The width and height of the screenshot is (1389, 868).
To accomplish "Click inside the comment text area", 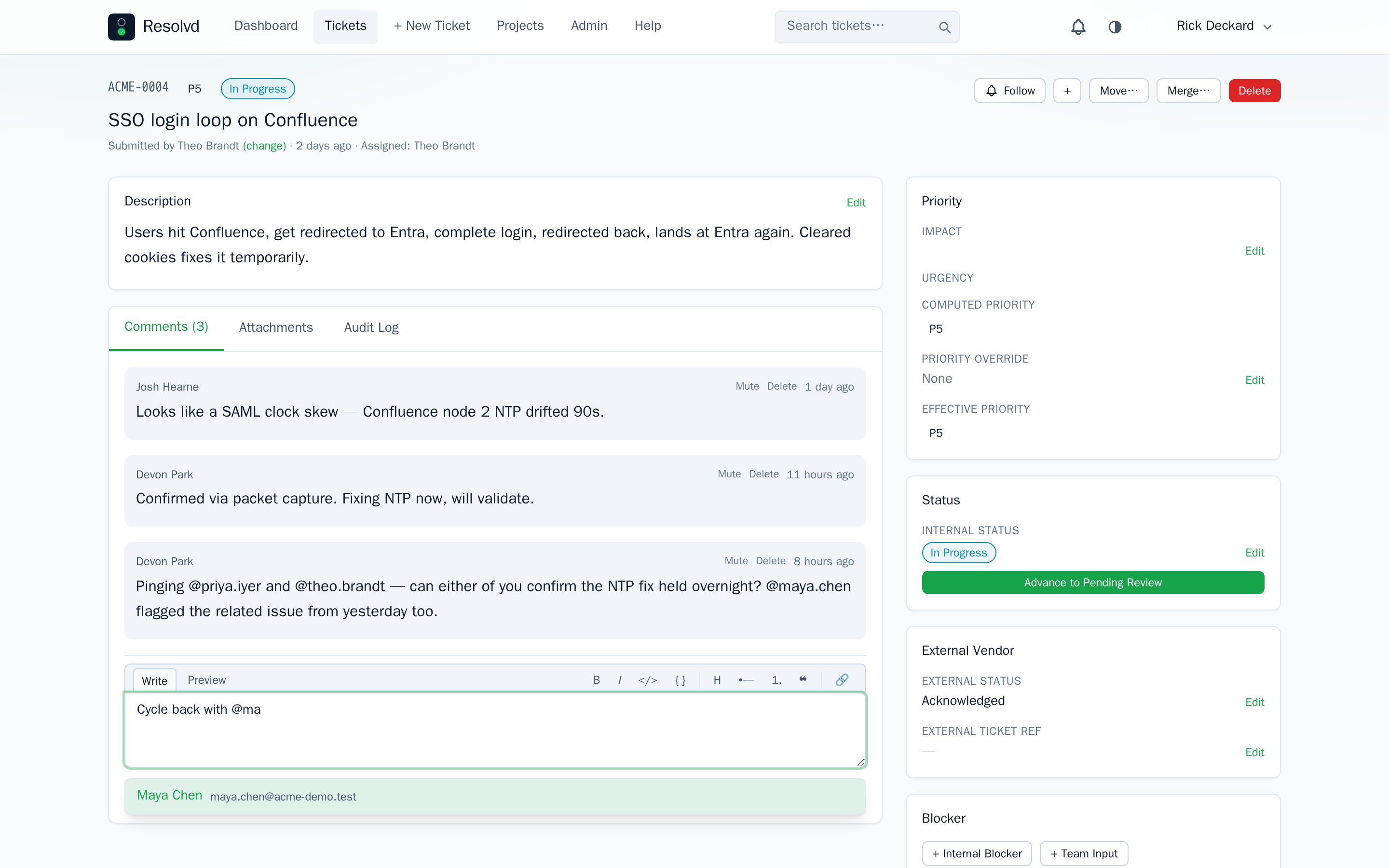I will pyautogui.click(x=495, y=730).
